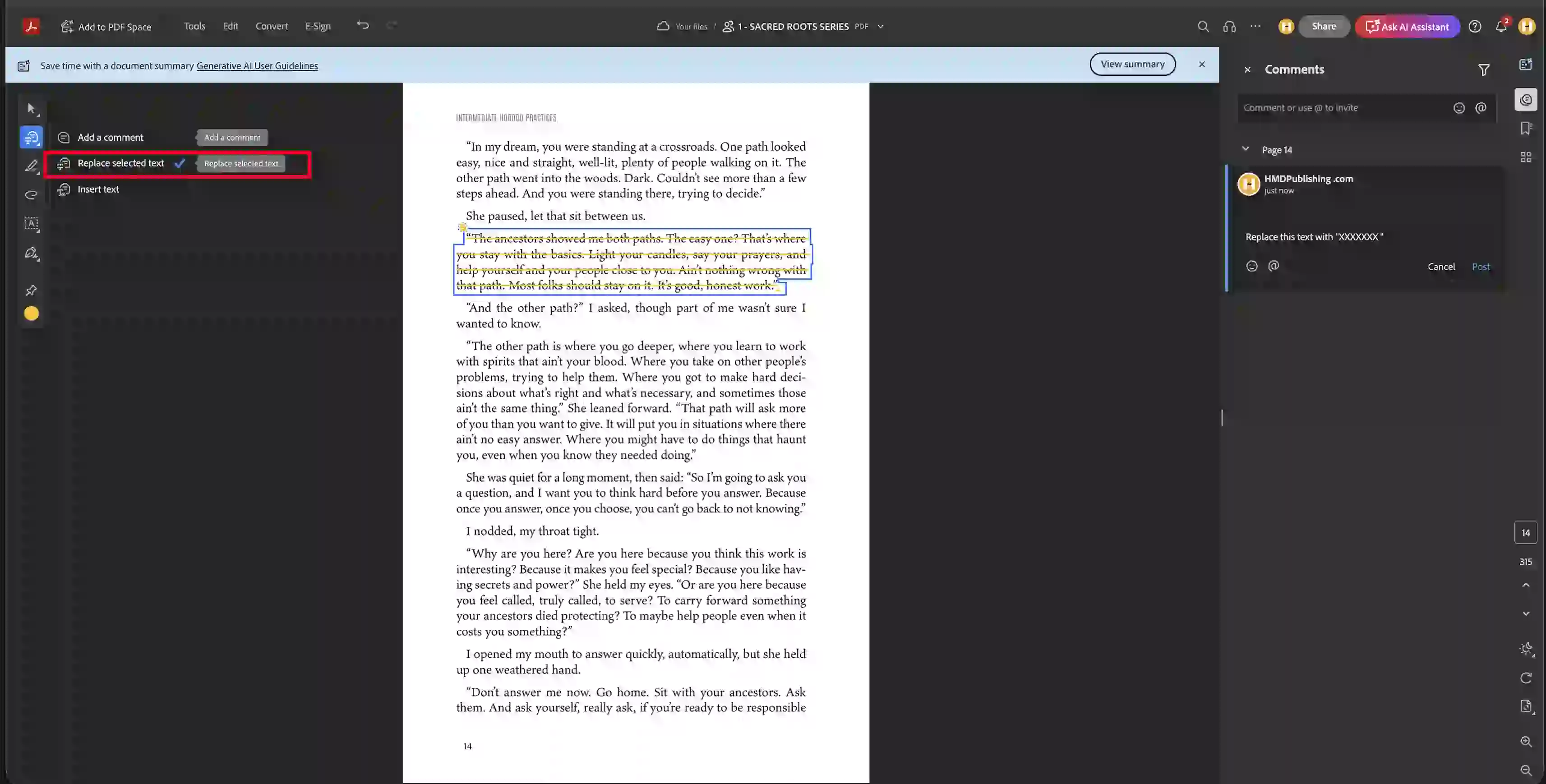Viewport: 1546px width, 784px height.
Task: Open emoji picker in top comment field
Action: click(1459, 108)
